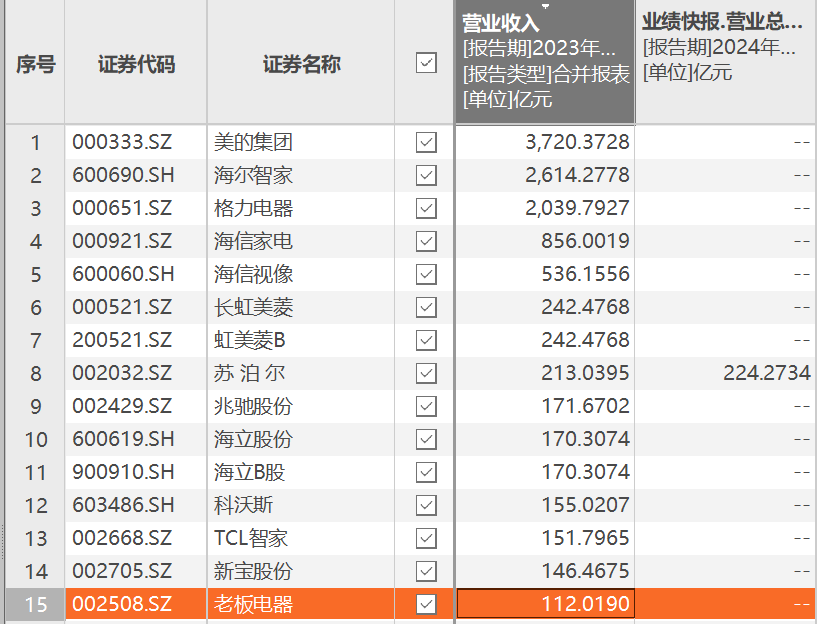Select the highlighted revenue cell 112.0190

click(545, 604)
